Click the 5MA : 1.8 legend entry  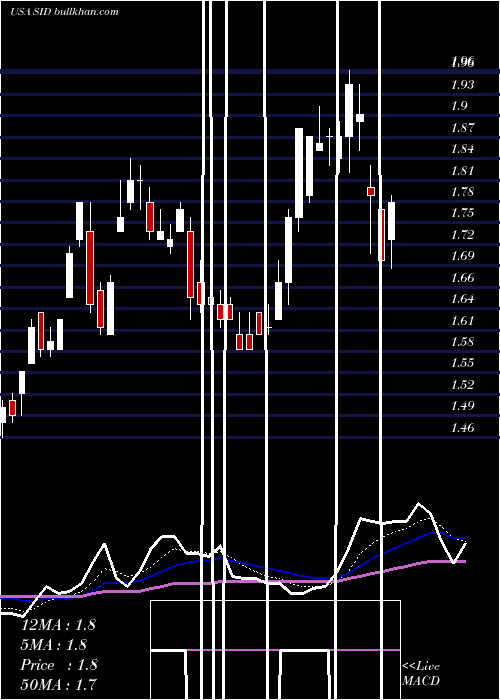tap(54, 645)
